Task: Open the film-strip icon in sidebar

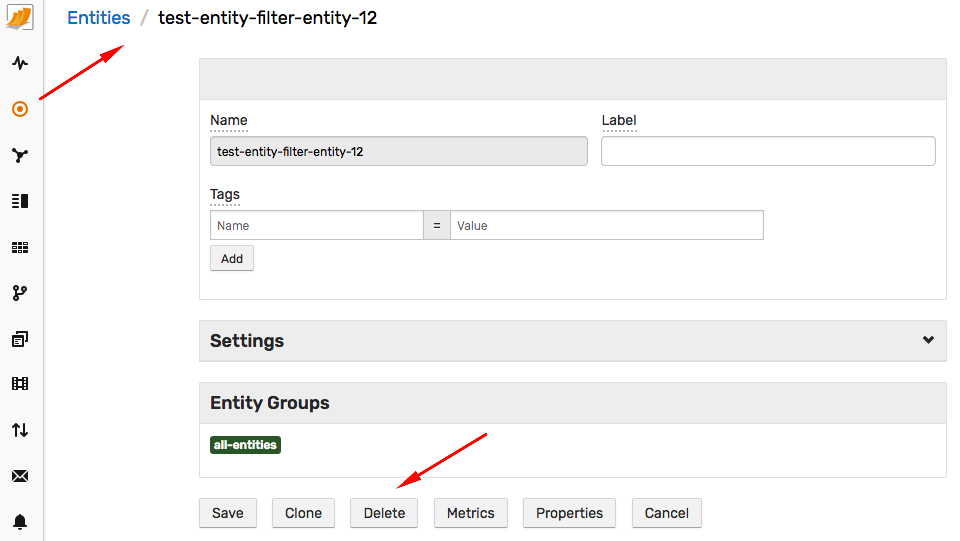Action: (20, 384)
